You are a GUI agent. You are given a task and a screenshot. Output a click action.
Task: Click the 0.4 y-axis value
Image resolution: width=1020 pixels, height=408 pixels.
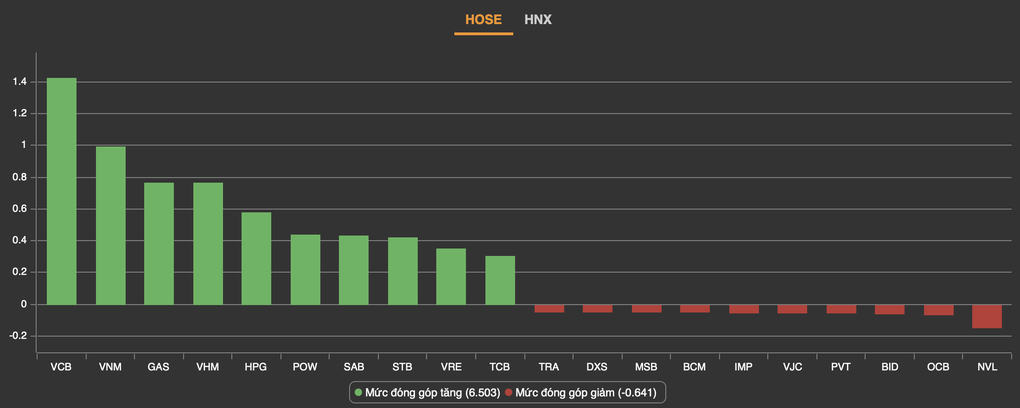[x=19, y=241]
